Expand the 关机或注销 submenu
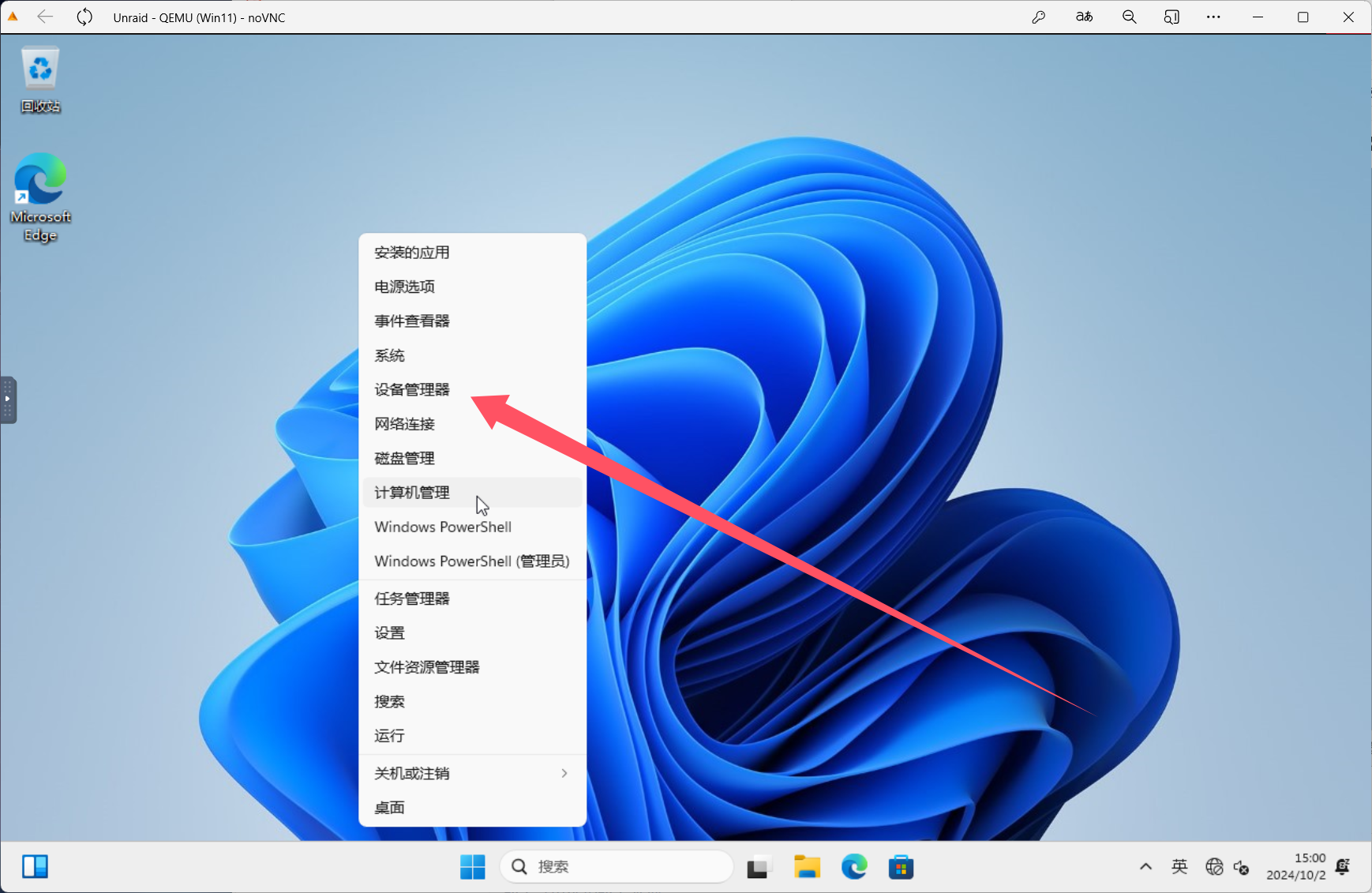Viewport: 1372px width, 893px height. [472, 773]
